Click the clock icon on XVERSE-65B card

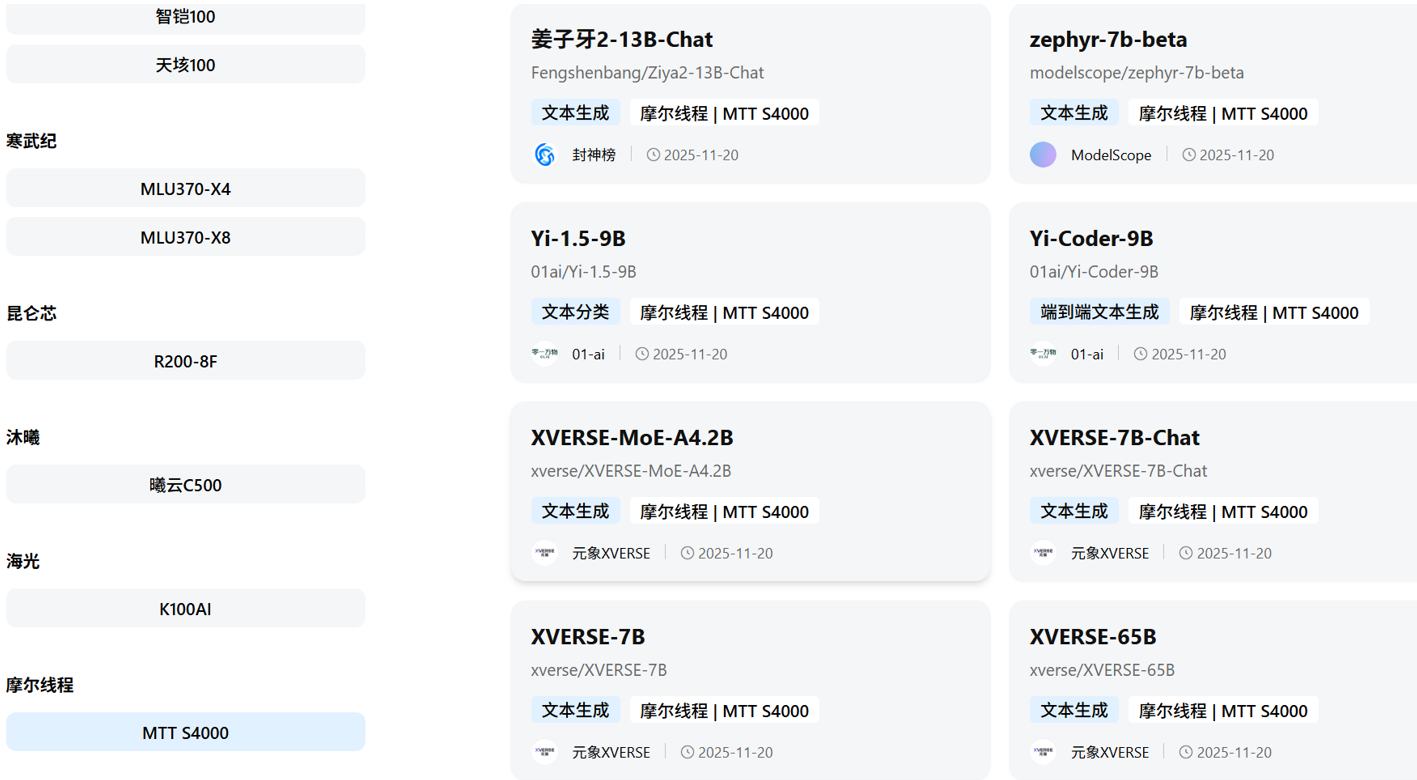click(1186, 752)
